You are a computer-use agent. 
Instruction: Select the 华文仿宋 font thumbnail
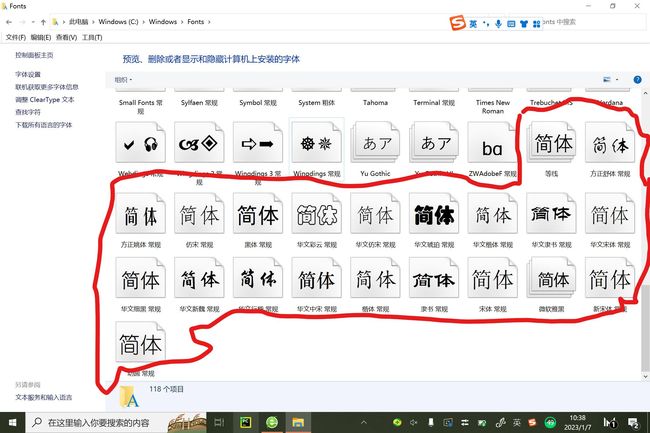click(375, 213)
